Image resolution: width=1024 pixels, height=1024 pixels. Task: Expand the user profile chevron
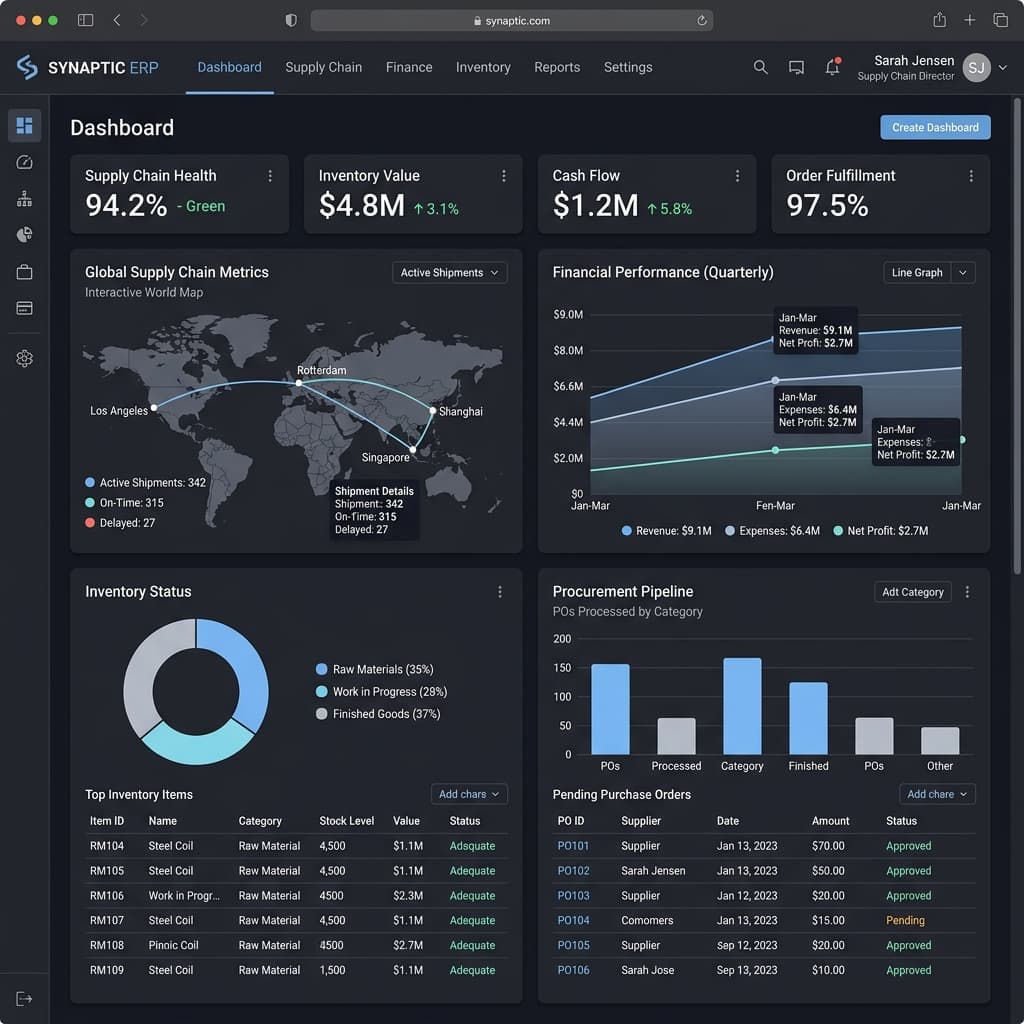[1002, 67]
